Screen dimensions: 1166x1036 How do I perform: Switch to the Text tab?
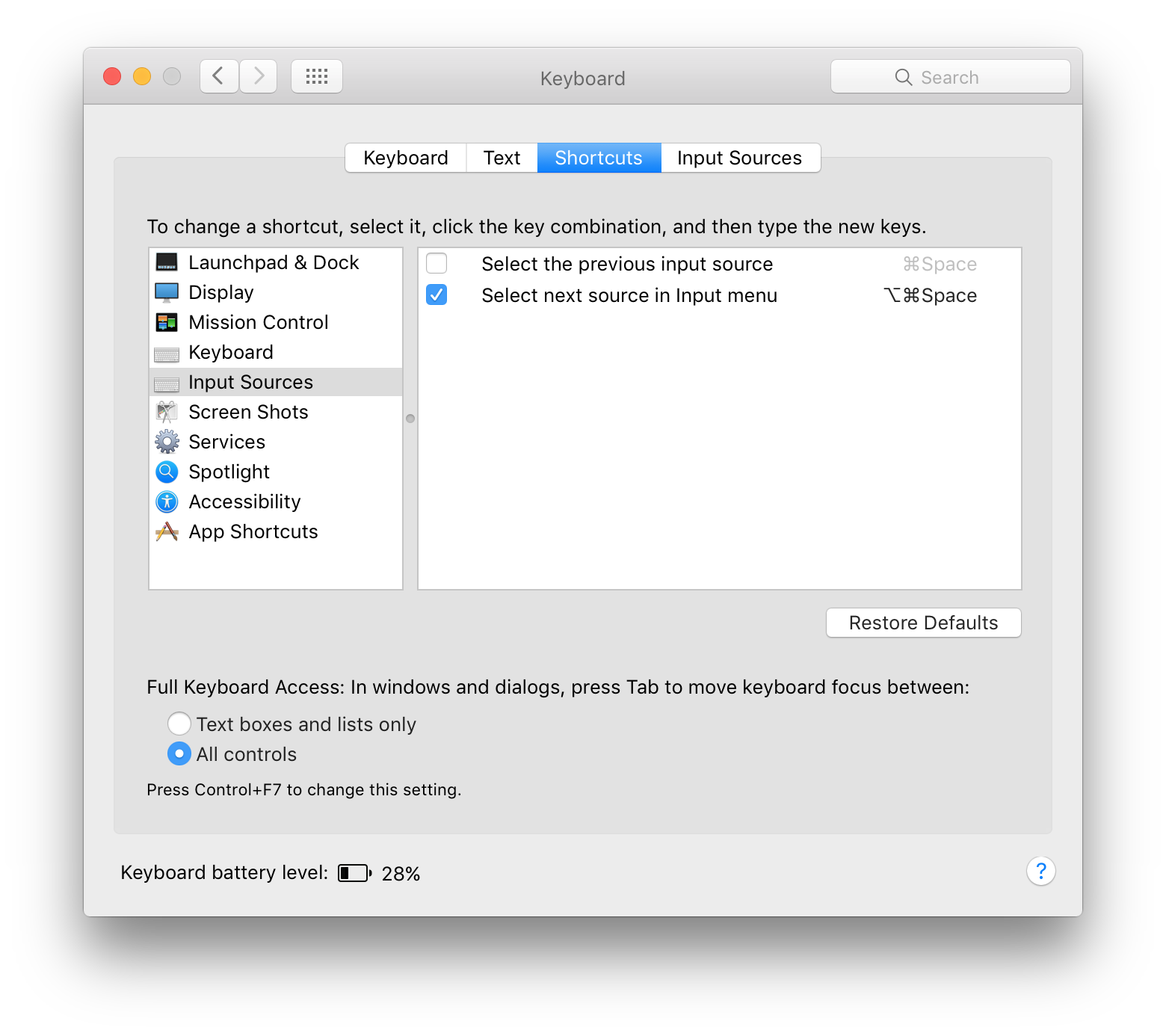point(502,158)
